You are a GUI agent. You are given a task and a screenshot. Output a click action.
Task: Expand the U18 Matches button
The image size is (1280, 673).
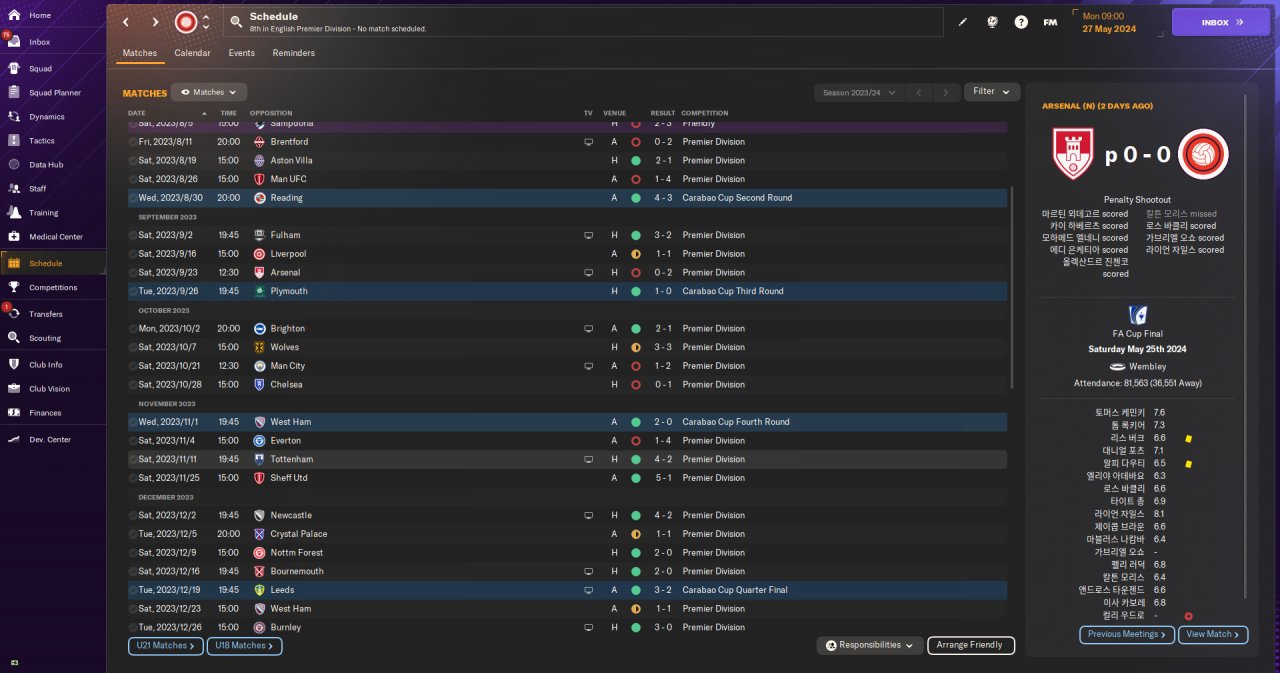(x=245, y=646)
